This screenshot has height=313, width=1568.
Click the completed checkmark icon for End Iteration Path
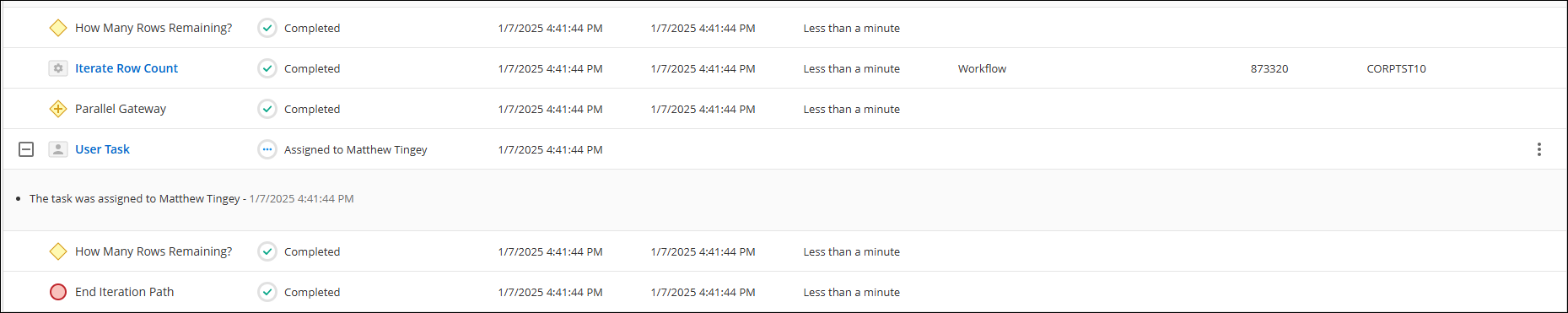click(267, 292)
